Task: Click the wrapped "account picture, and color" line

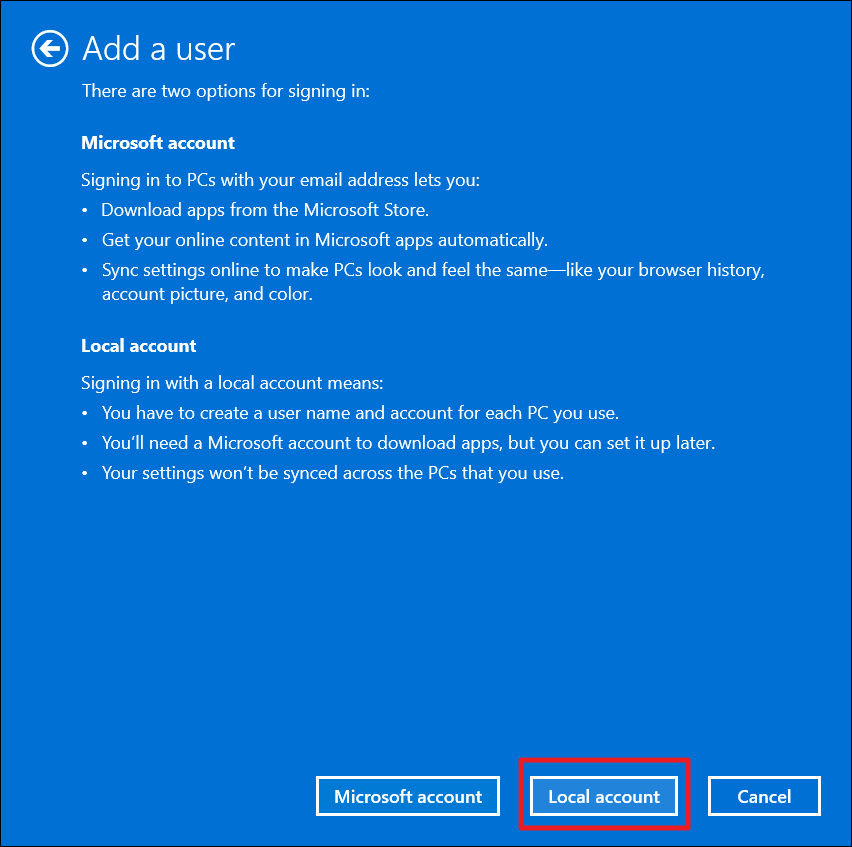Action: pos(207,295)
